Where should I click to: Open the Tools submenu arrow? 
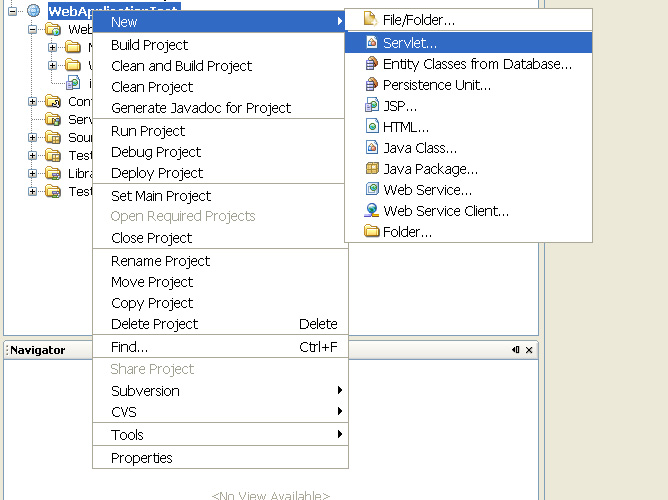[340, 434]
